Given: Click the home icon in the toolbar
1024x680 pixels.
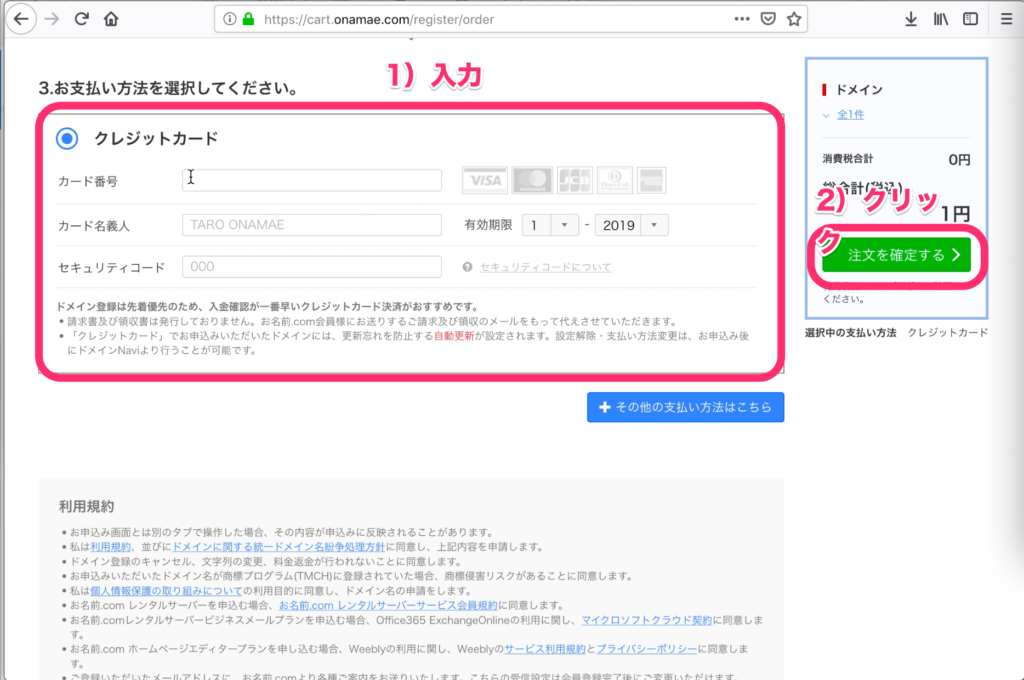Looking at the screenshot, I should coord(110,18).
